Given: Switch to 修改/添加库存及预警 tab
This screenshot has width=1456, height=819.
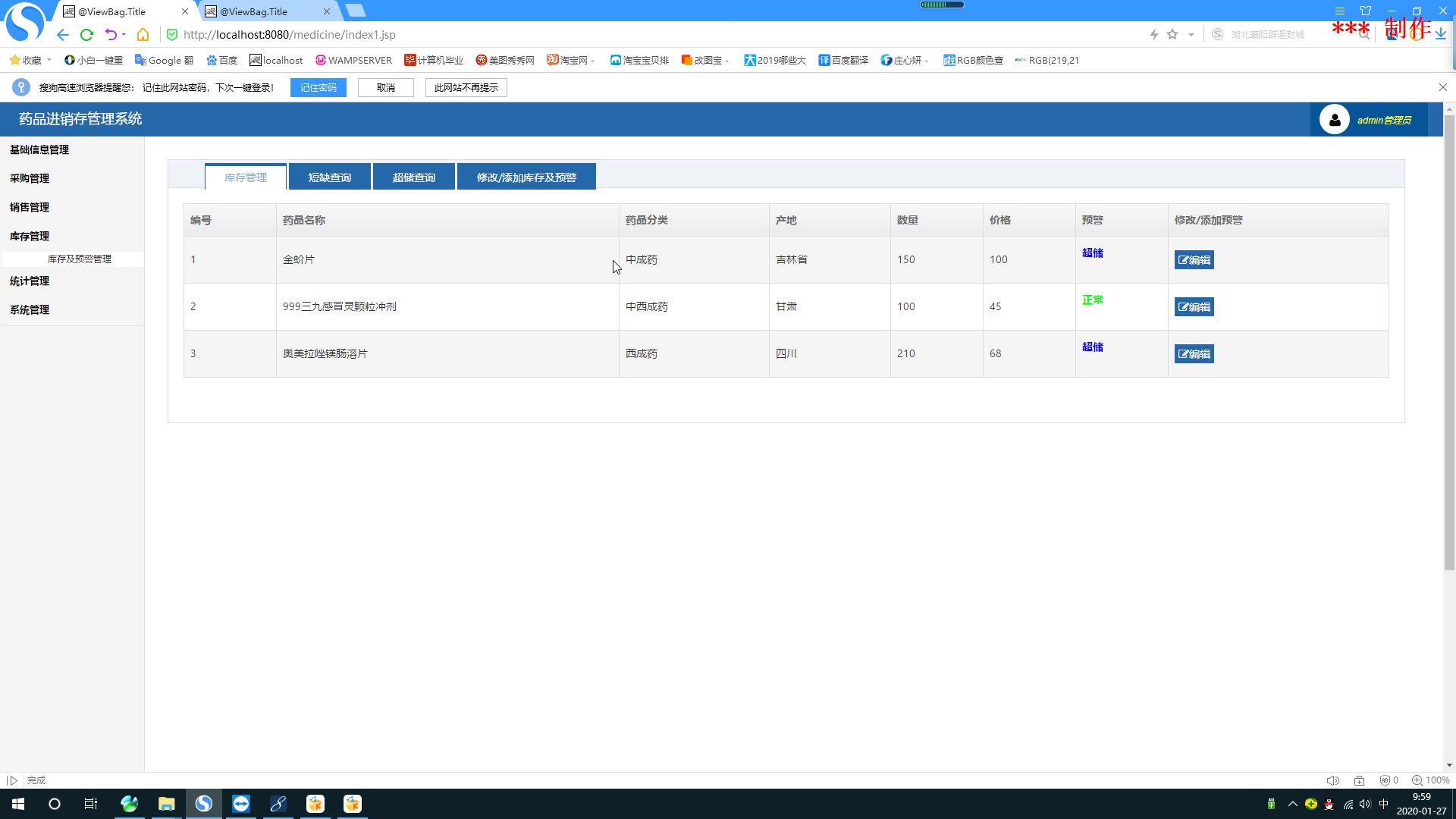Looking at the screenshot, I should coord(526,177).
